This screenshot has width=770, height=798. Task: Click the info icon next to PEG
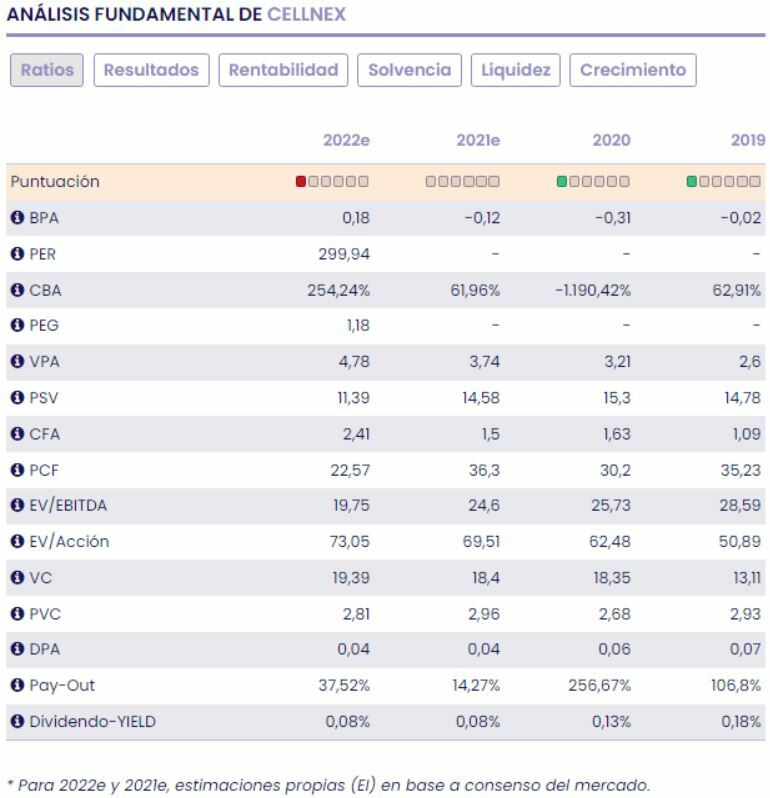16,326
